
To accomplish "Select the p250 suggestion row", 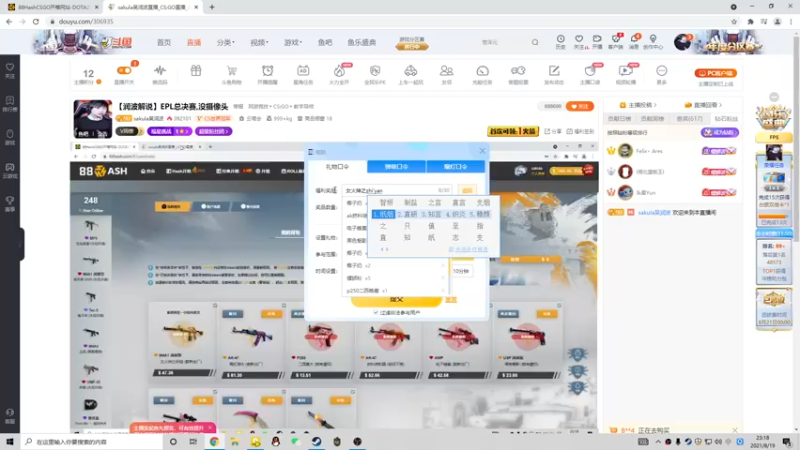I will coord(395,291).
